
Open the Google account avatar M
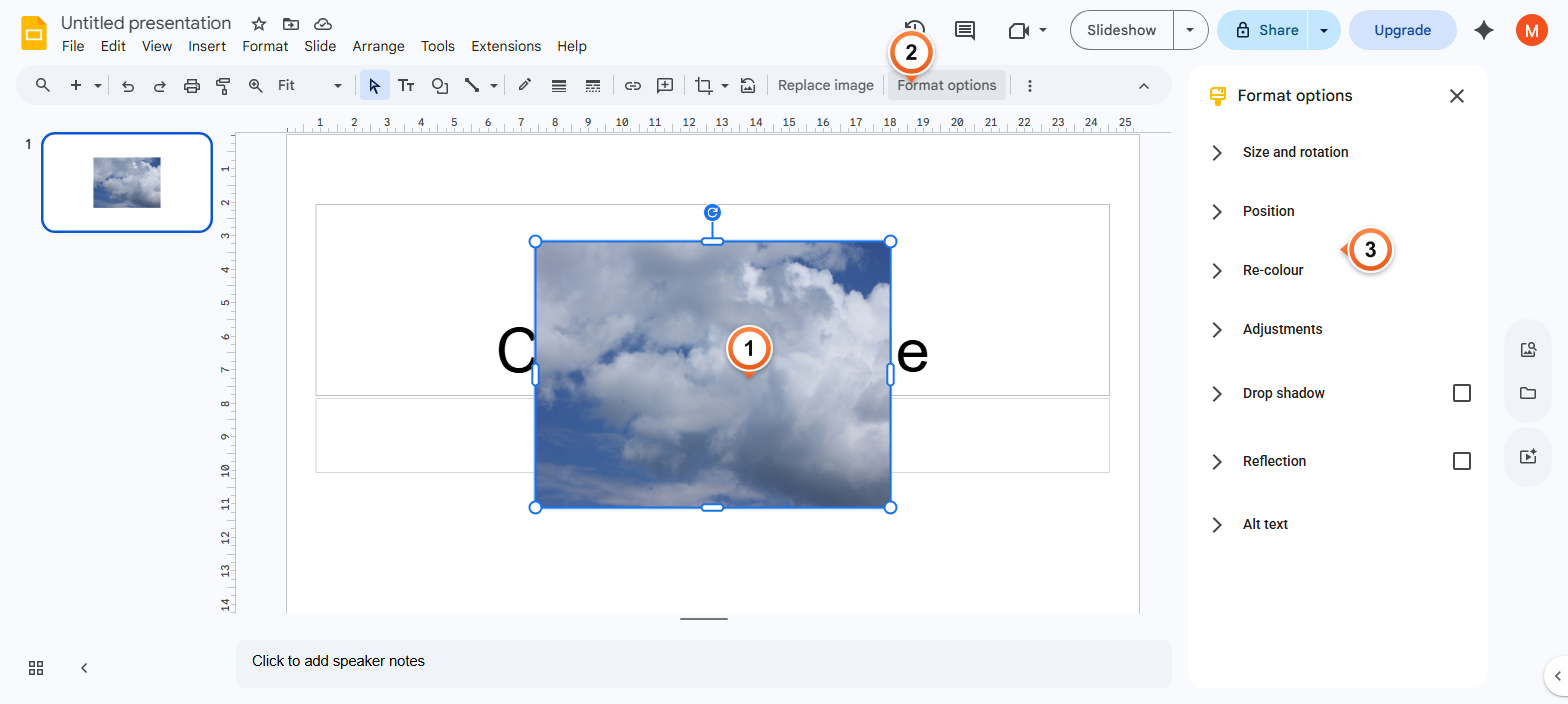pos(1531,30)
